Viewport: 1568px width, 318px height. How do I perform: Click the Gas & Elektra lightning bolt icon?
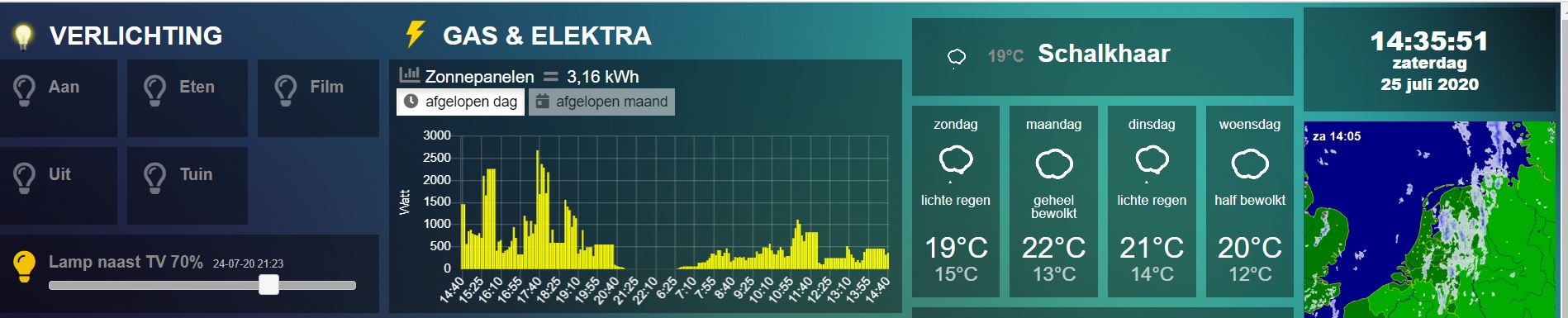tap(415, 35)
